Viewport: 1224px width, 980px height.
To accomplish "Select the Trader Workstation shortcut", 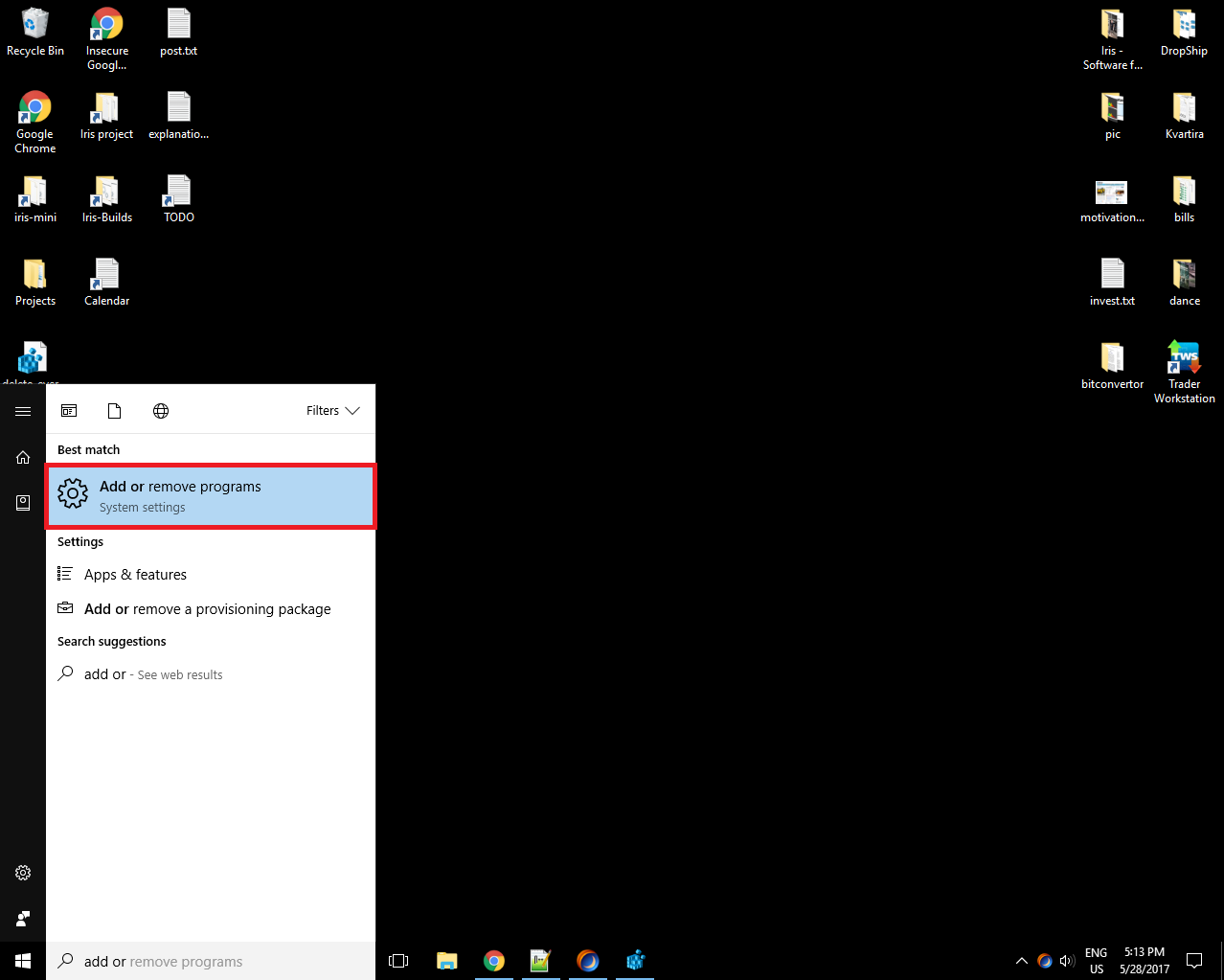I will click(1184, 372).
